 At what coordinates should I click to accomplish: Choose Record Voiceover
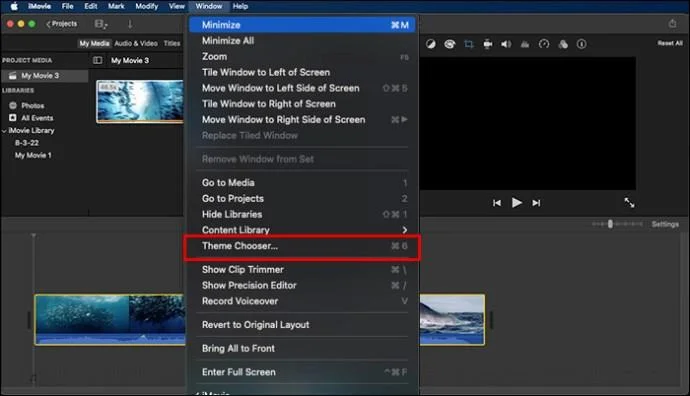click(302, 301)
